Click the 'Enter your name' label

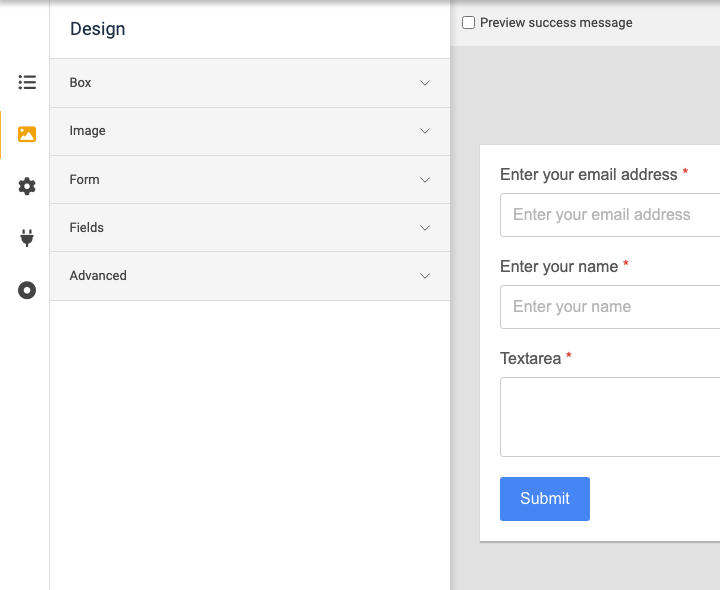tap(559, 266)
